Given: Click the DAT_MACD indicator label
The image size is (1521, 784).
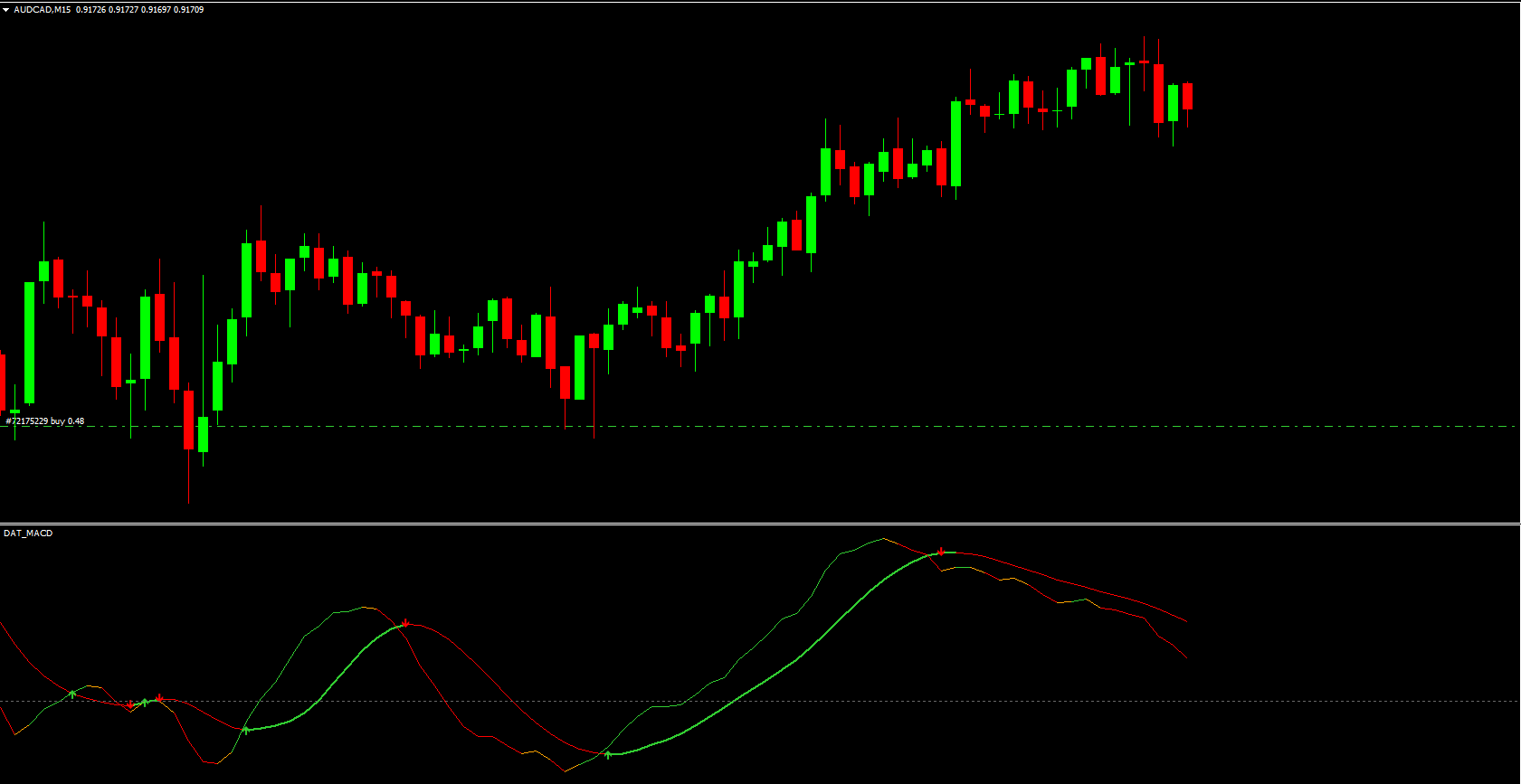Looking at the screenshot, I should point(28,534).
